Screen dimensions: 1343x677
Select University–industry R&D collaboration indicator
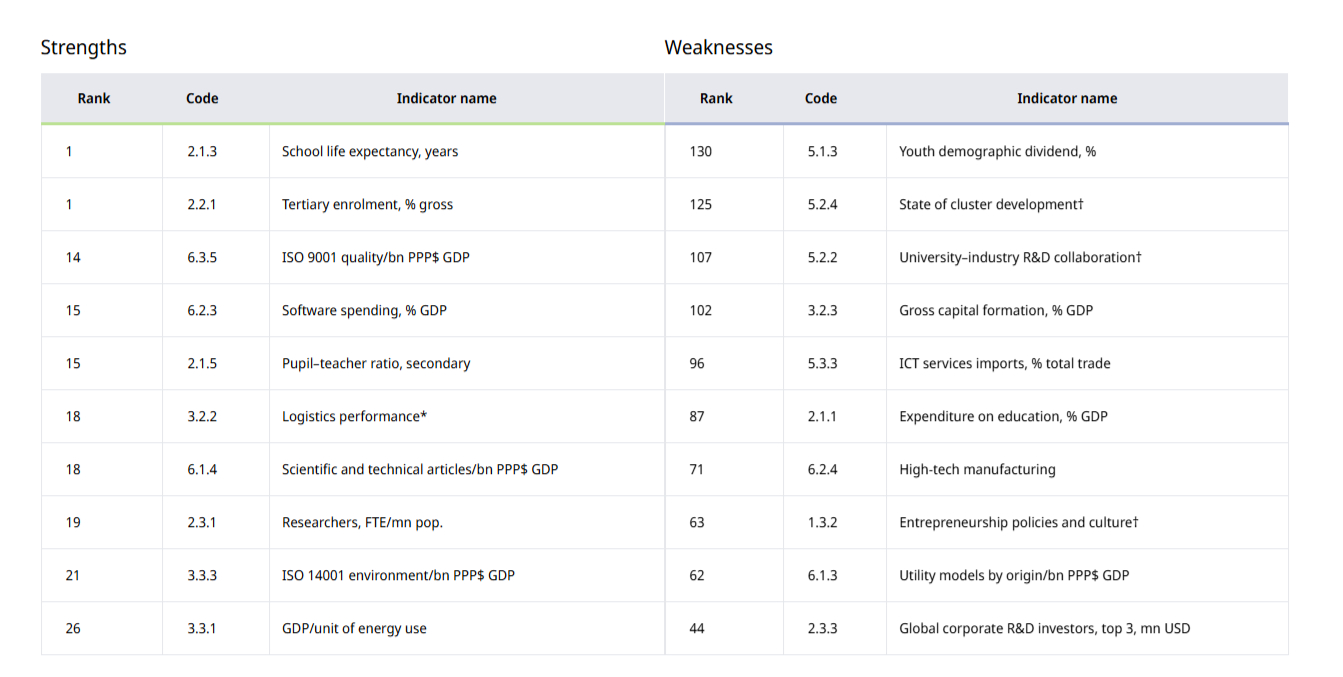click(1020, 258)
